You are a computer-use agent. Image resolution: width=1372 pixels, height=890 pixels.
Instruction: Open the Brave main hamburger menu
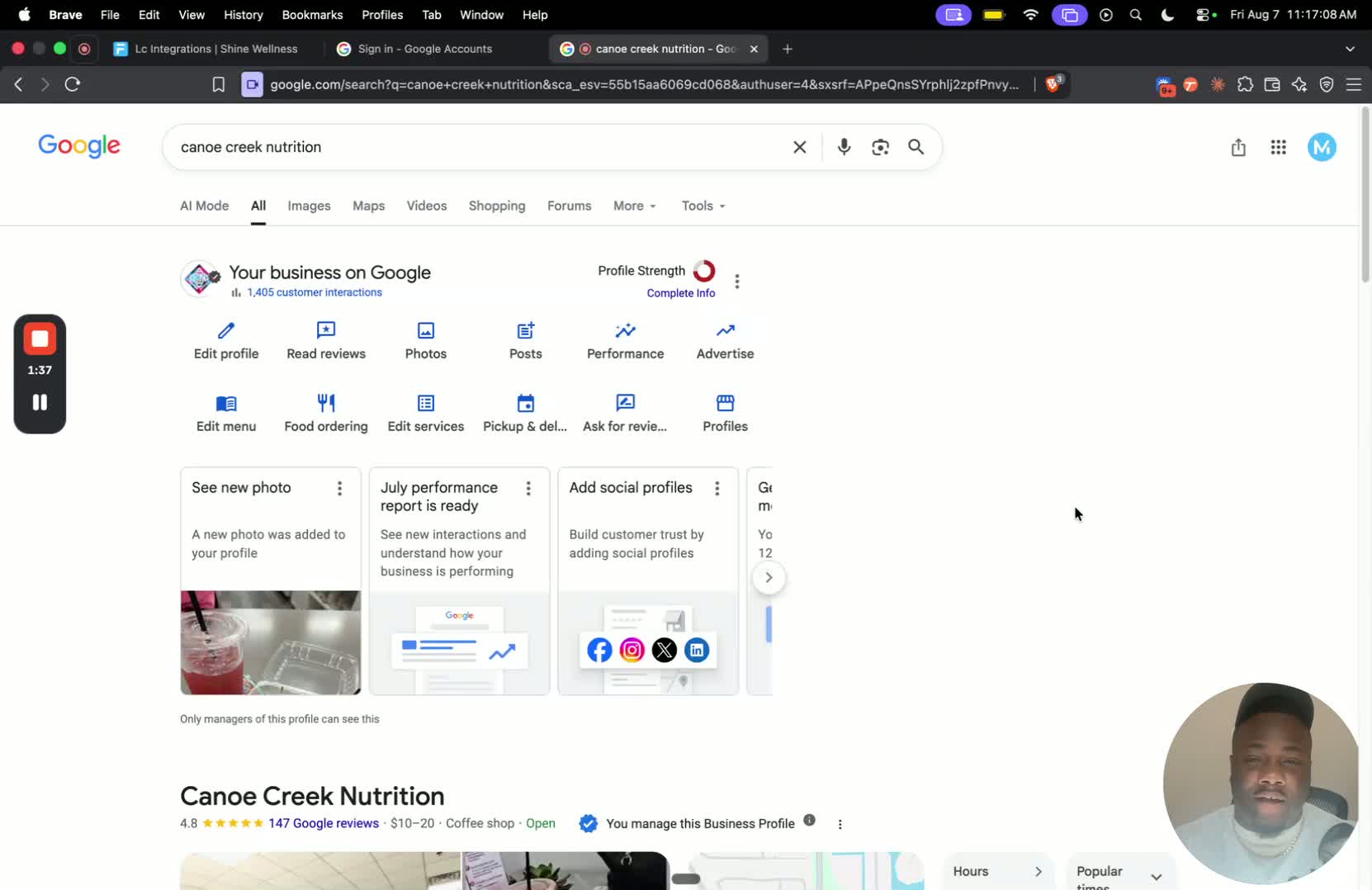point(1354,84)
